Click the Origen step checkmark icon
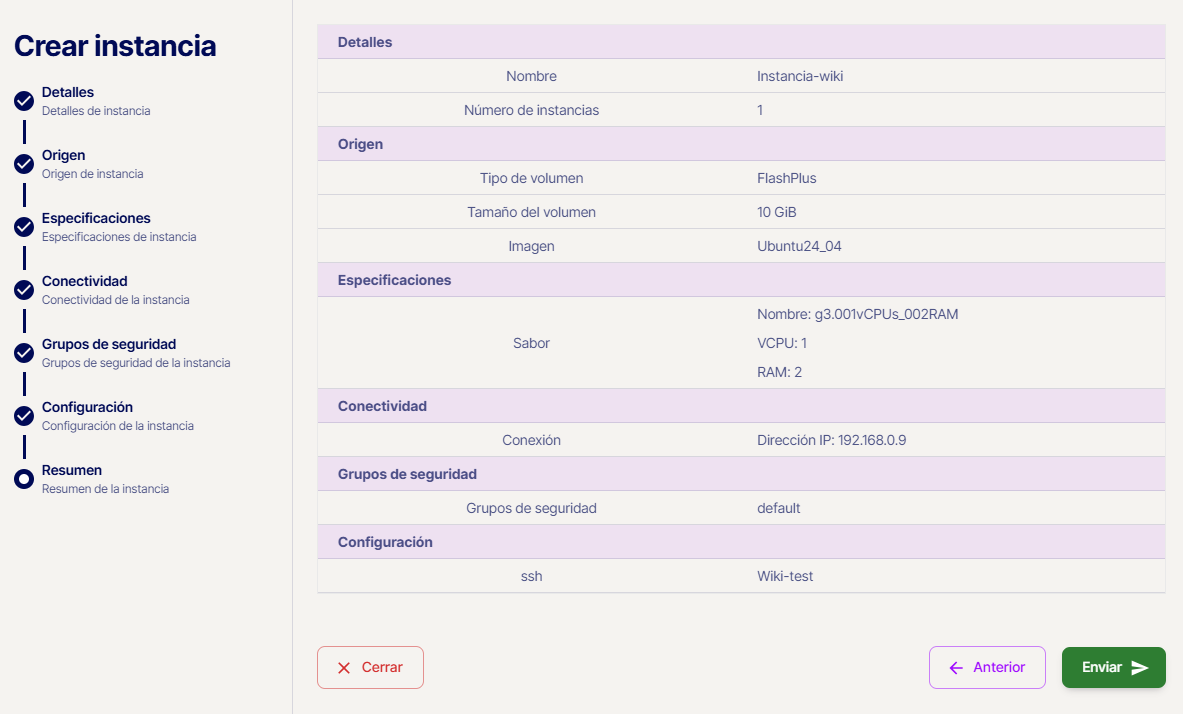The height and width of the screenshot is (714, 1183). 24,164
